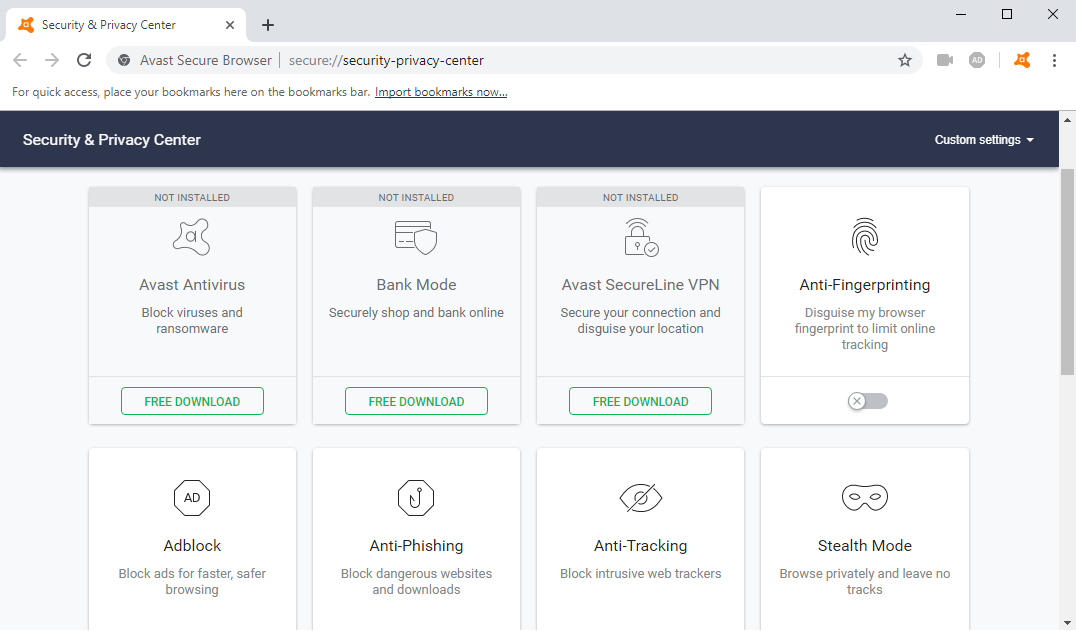Image resolution: width=1076 pixels, height=631 pixels.
Task: Click 'Browse privately and leave no tracks' text
Action: pyautogui.click(x=865, y=582)
